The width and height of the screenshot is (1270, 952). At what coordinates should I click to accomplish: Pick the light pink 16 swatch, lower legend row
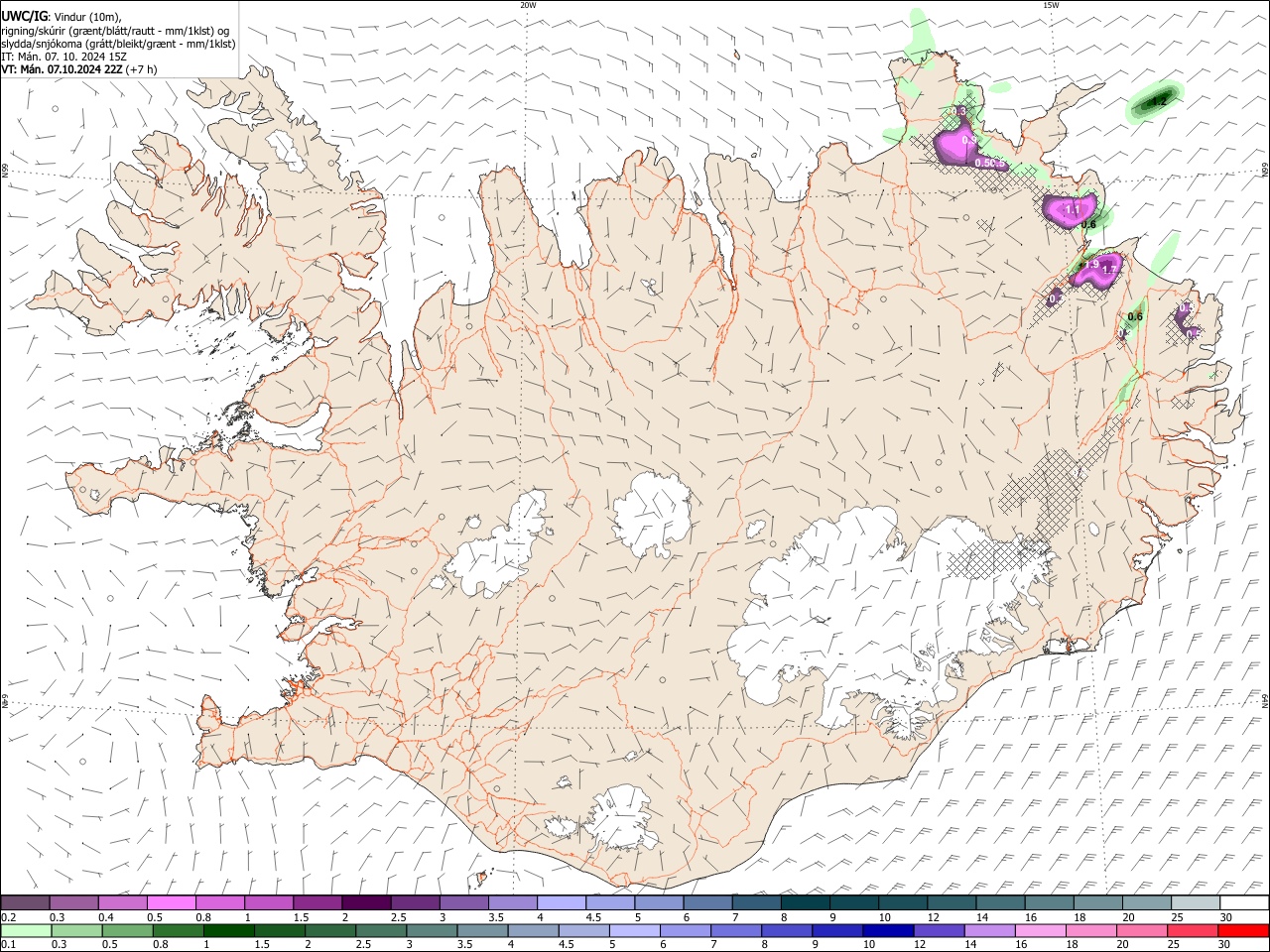[x=1040, y=930]
